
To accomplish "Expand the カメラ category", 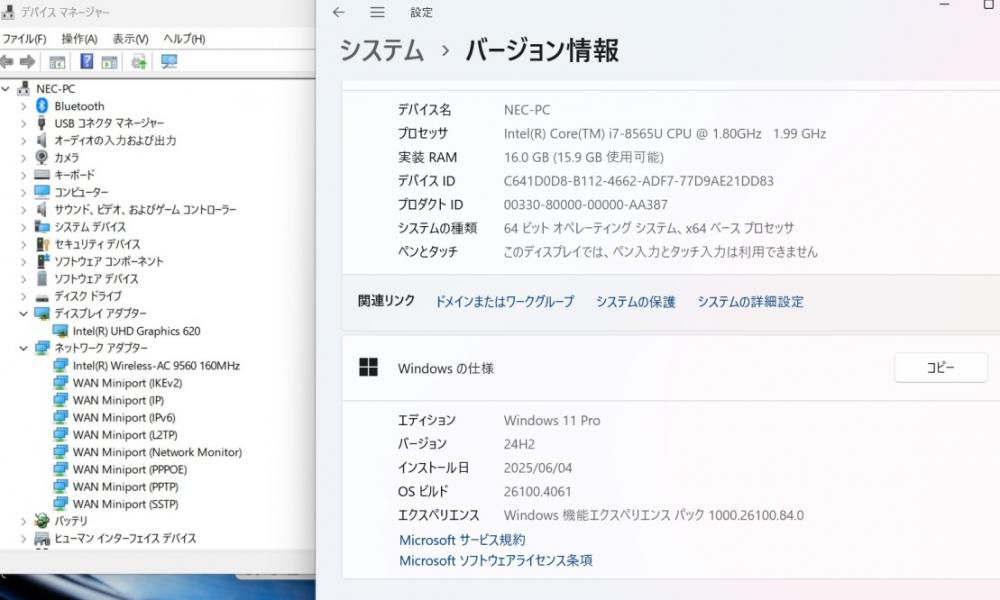I will [x=24, y=158].
